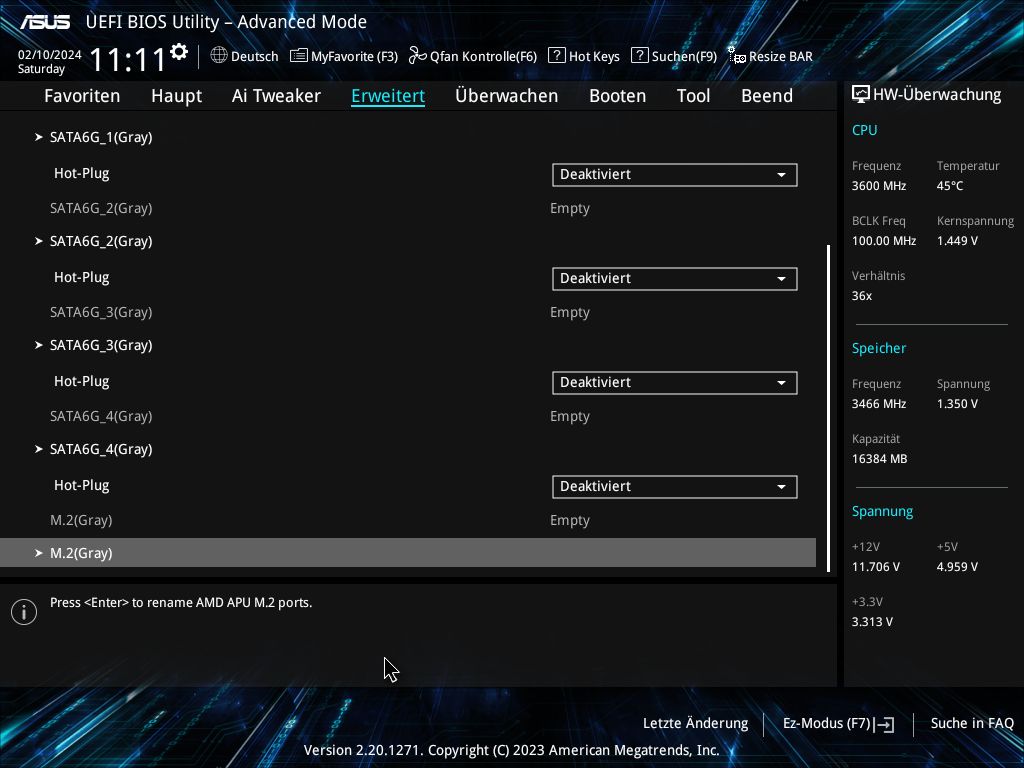Click the +12V 11.706 V reading
The width and height of the screenshot is (1024, 768).
876,567
